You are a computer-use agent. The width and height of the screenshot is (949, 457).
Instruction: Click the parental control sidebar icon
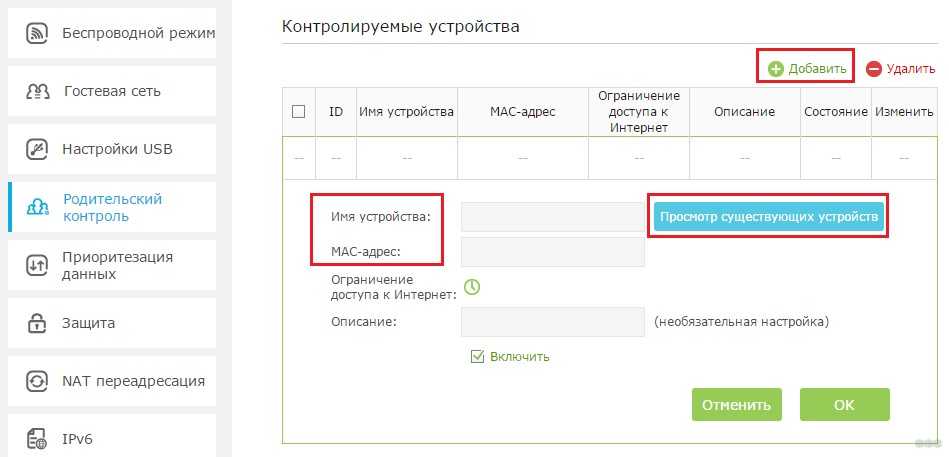tap(38, 208)
